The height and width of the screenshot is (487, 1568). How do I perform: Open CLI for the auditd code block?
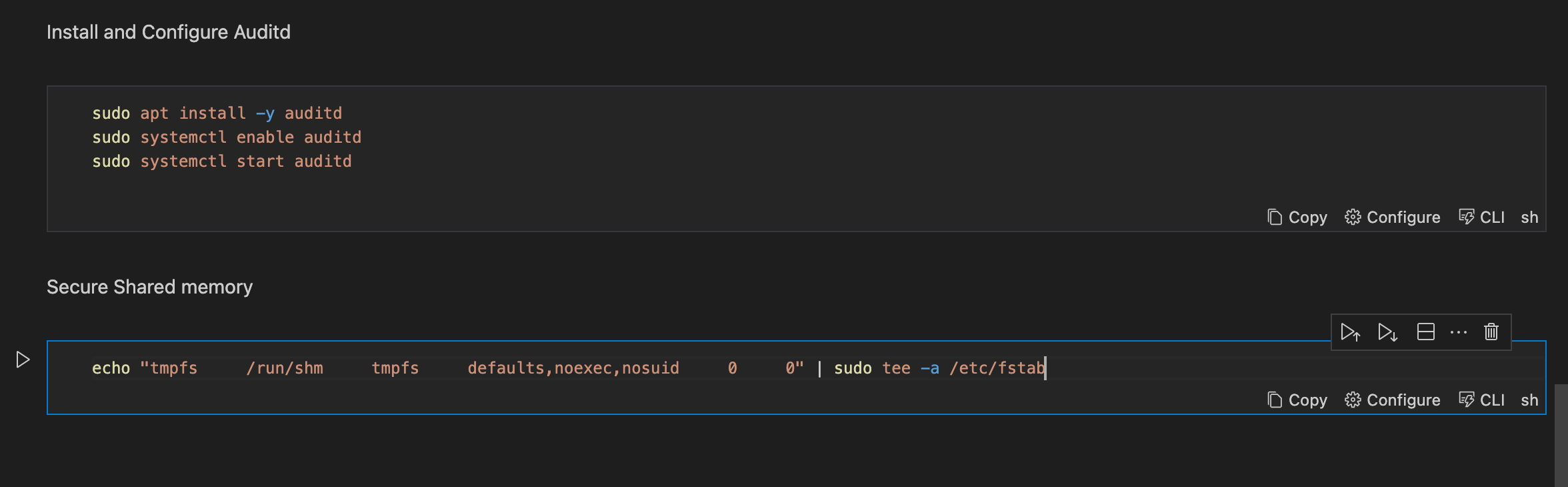point(1481,217)
